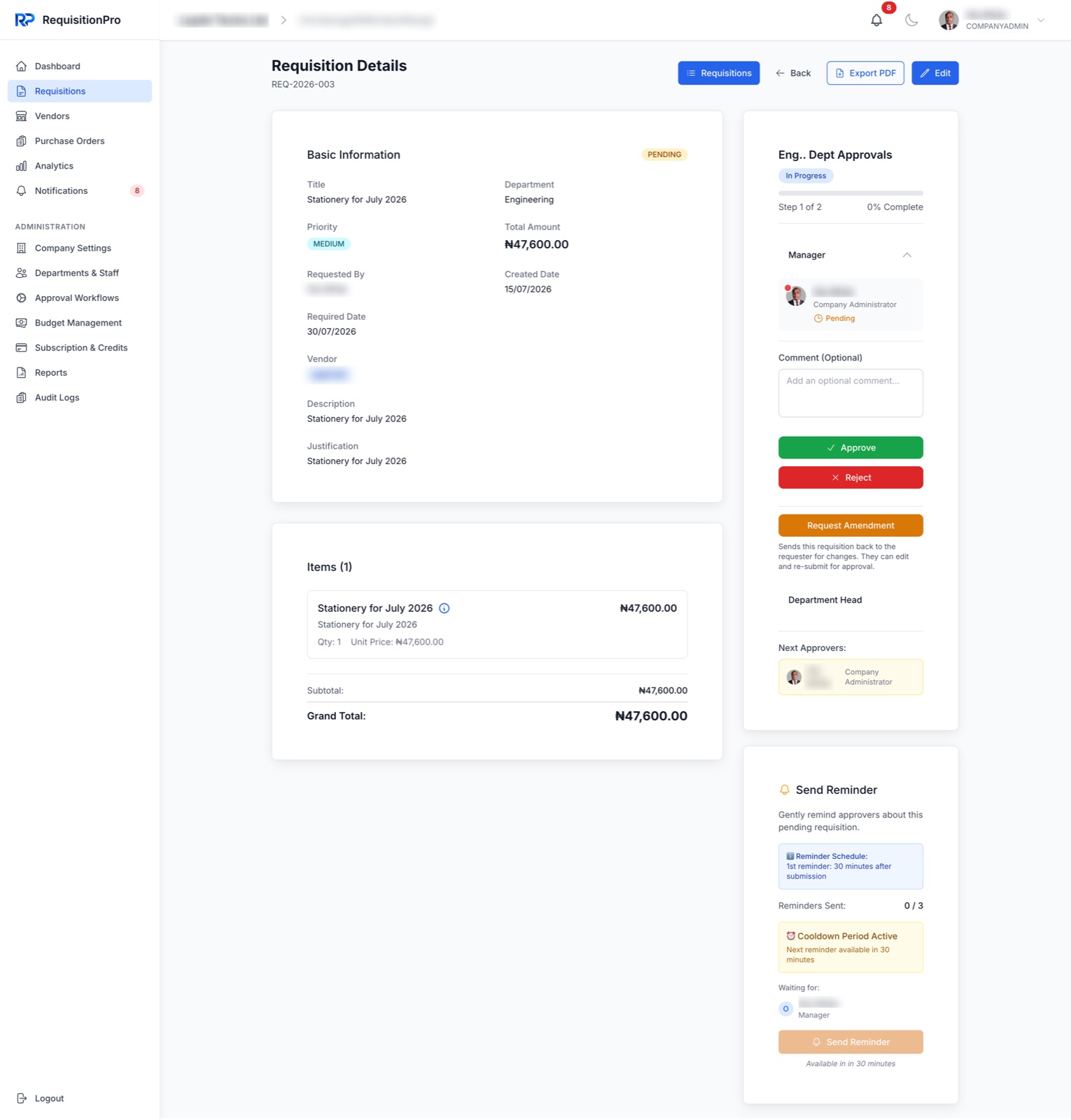
Task: Open Departments & Staff
Action: point(80,273)
